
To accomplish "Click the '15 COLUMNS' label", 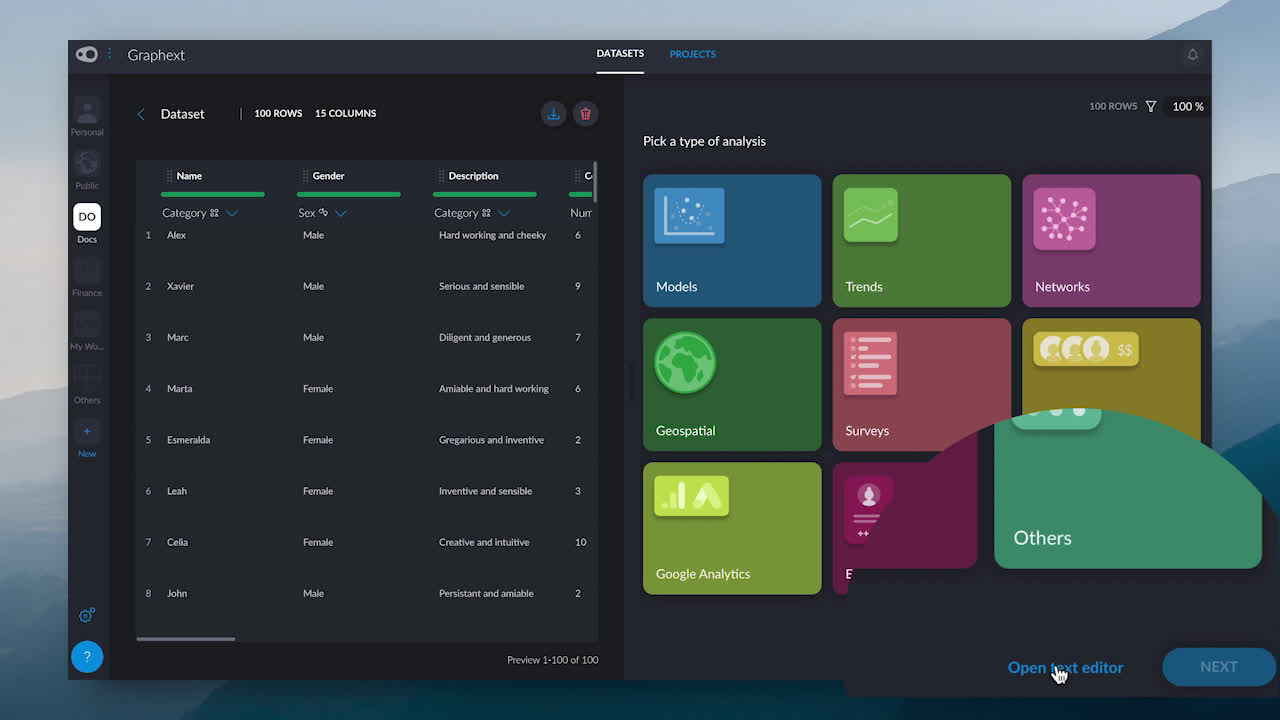I will coord(346,113).
